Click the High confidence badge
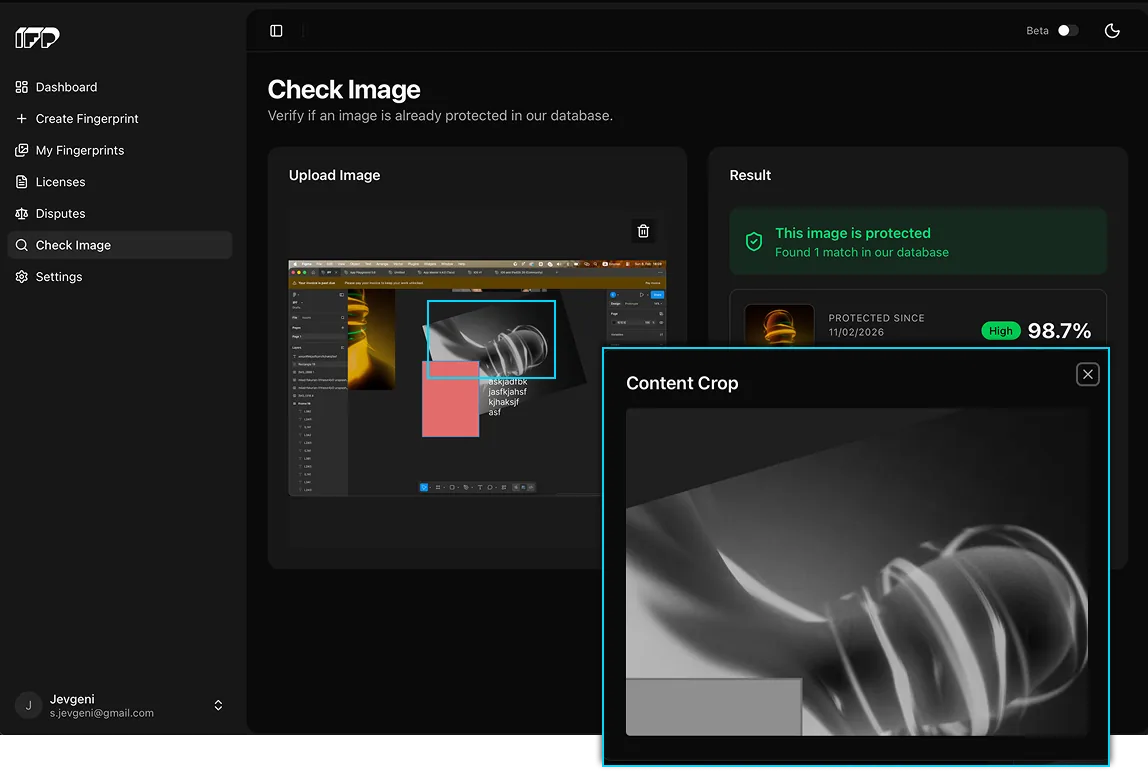This screenshot has height=771, width=1148. [x=1000, y=331]
